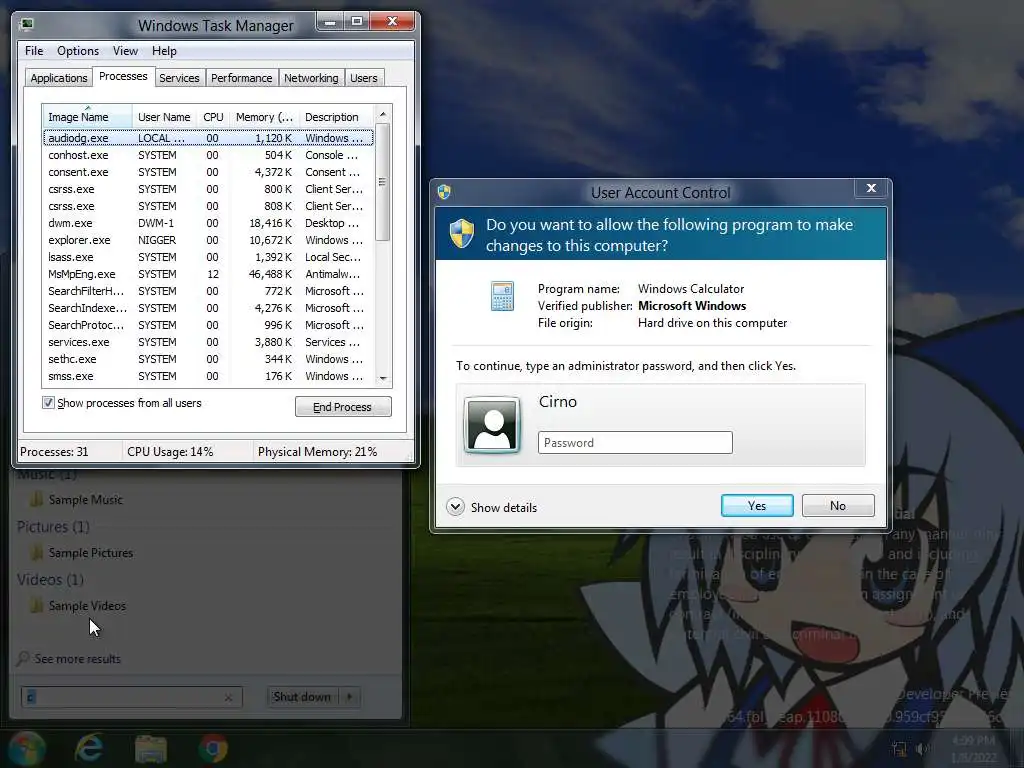Click the large shield icon in UAC banner
The image size is (1024, 768).
tap(462, 234)
